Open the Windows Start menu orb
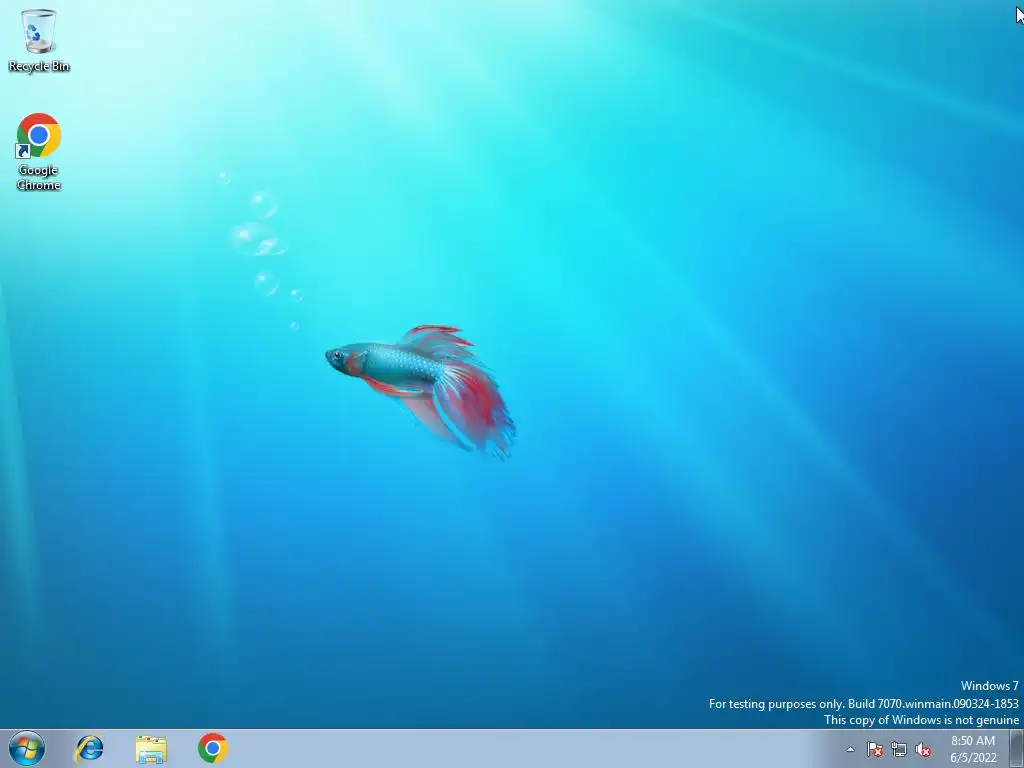Viewport: 1024px width, 768px height. [27, 748]
